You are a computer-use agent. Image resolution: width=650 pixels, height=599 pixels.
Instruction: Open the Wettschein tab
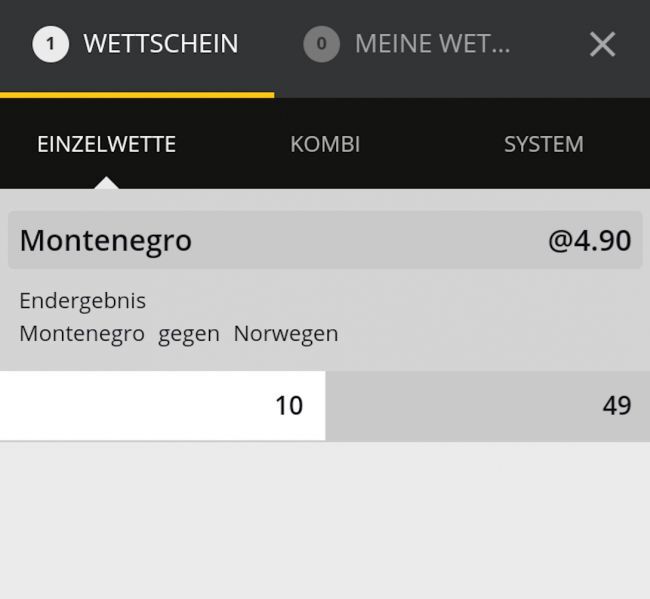(x=160, y=44)
